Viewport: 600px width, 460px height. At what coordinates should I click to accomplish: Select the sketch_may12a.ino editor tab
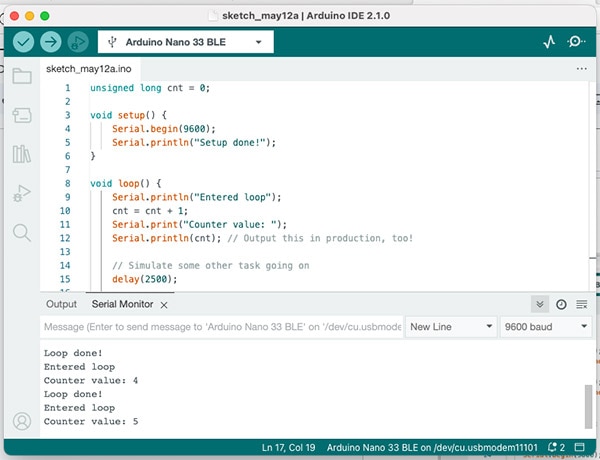86,68
